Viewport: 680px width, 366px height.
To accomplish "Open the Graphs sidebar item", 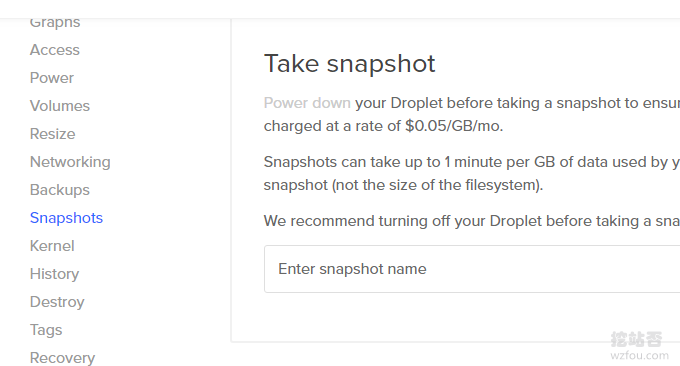I will (x=55, y=23).
